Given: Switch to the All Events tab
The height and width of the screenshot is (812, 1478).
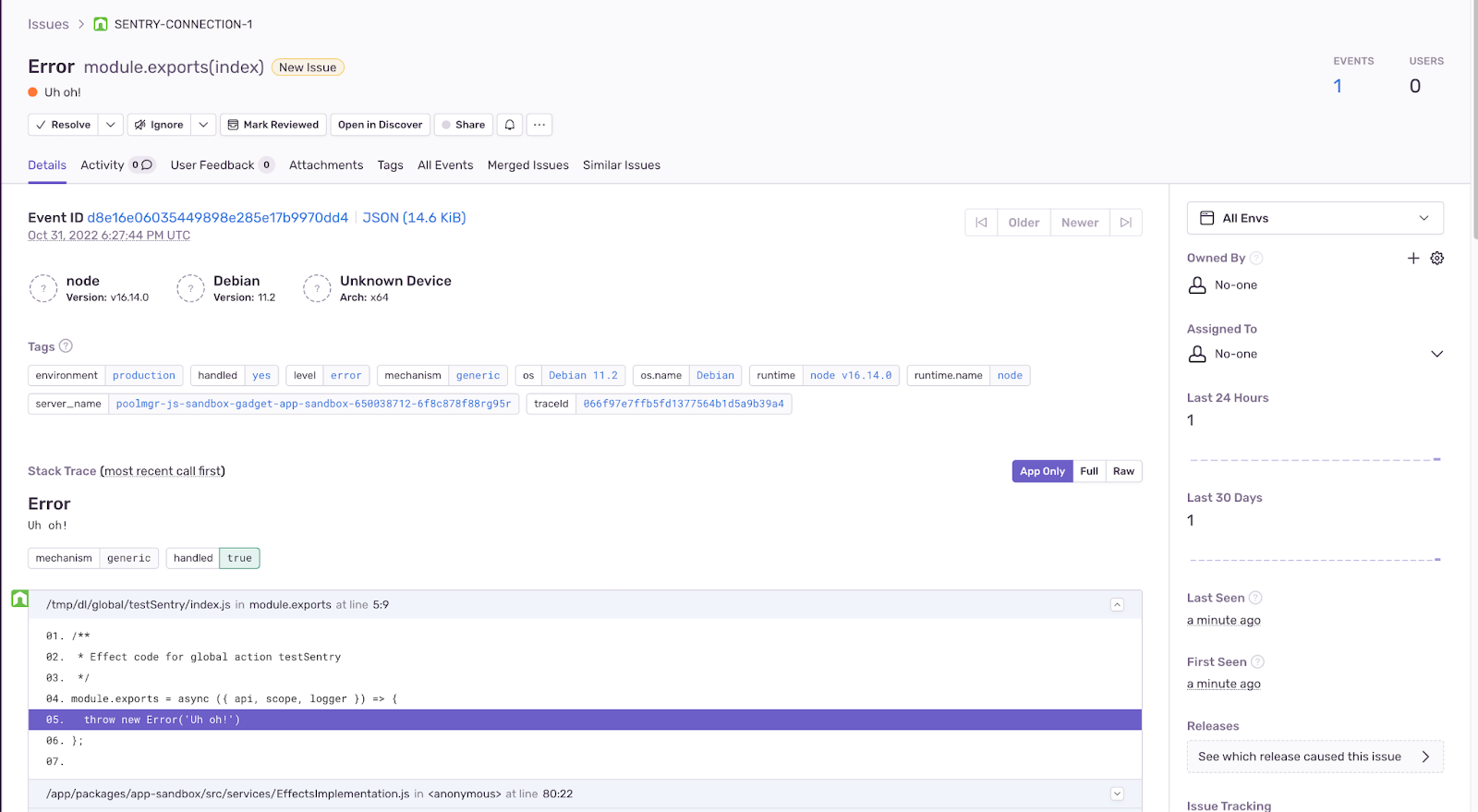Looking at the screenshot, I should (445, 165).
